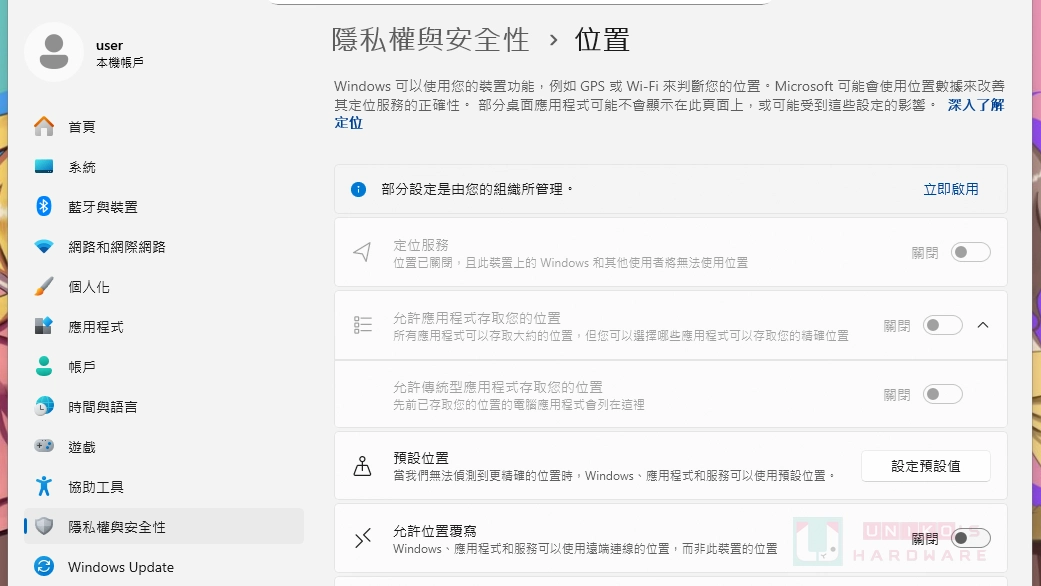
Task: Click the Accessibility figure icon
Action: tap(44, 486)
